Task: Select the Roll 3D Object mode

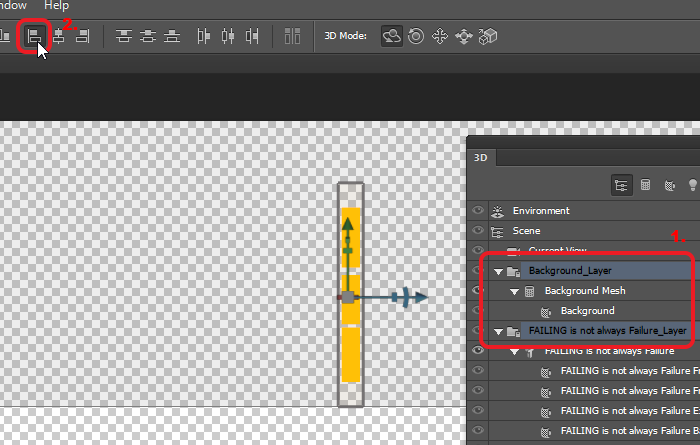Action: pos(416,36)
